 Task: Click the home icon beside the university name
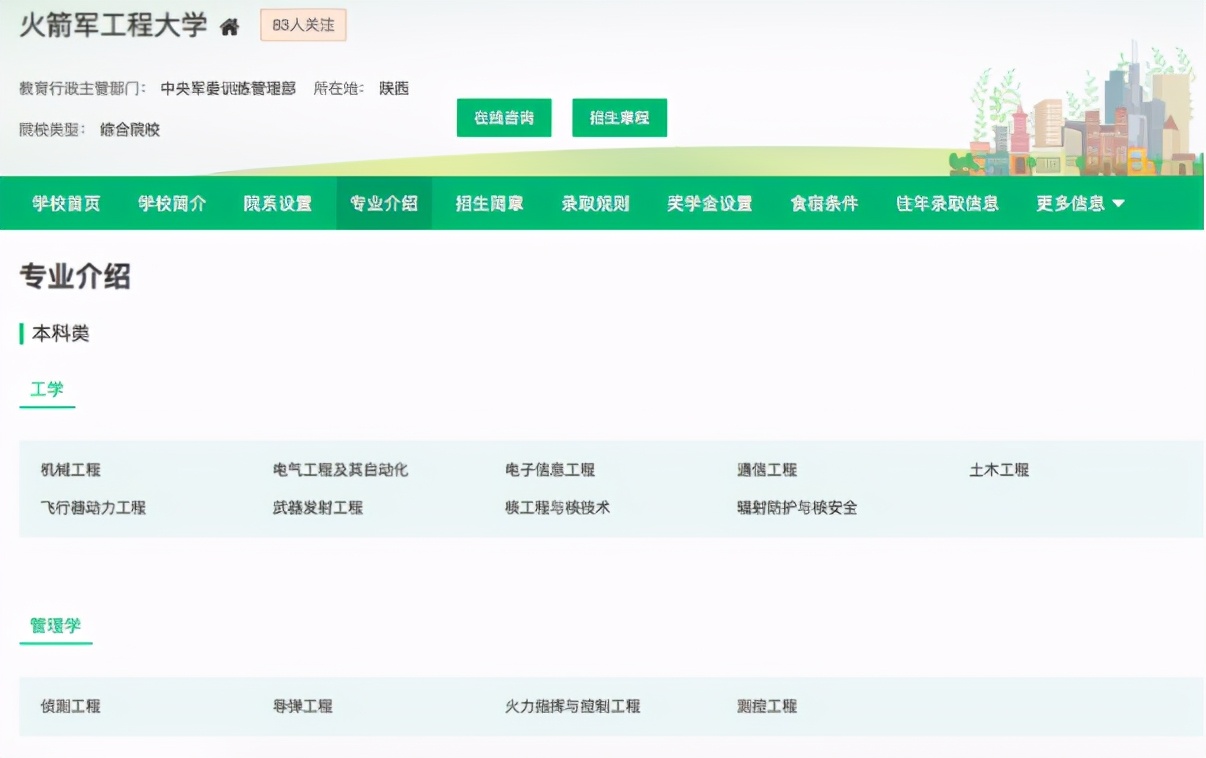click(230, 29)
